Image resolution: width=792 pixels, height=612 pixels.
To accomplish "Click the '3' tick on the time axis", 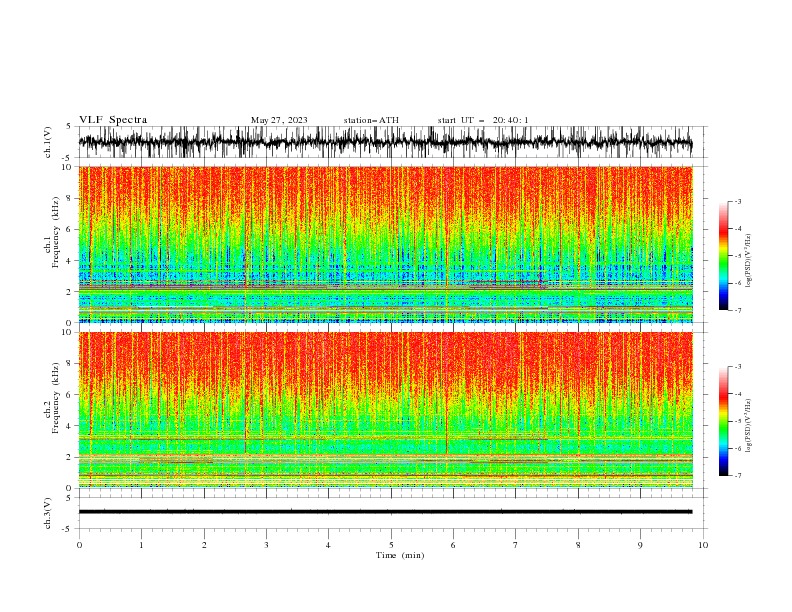I will pyautogui.click(x=266, y=545).
